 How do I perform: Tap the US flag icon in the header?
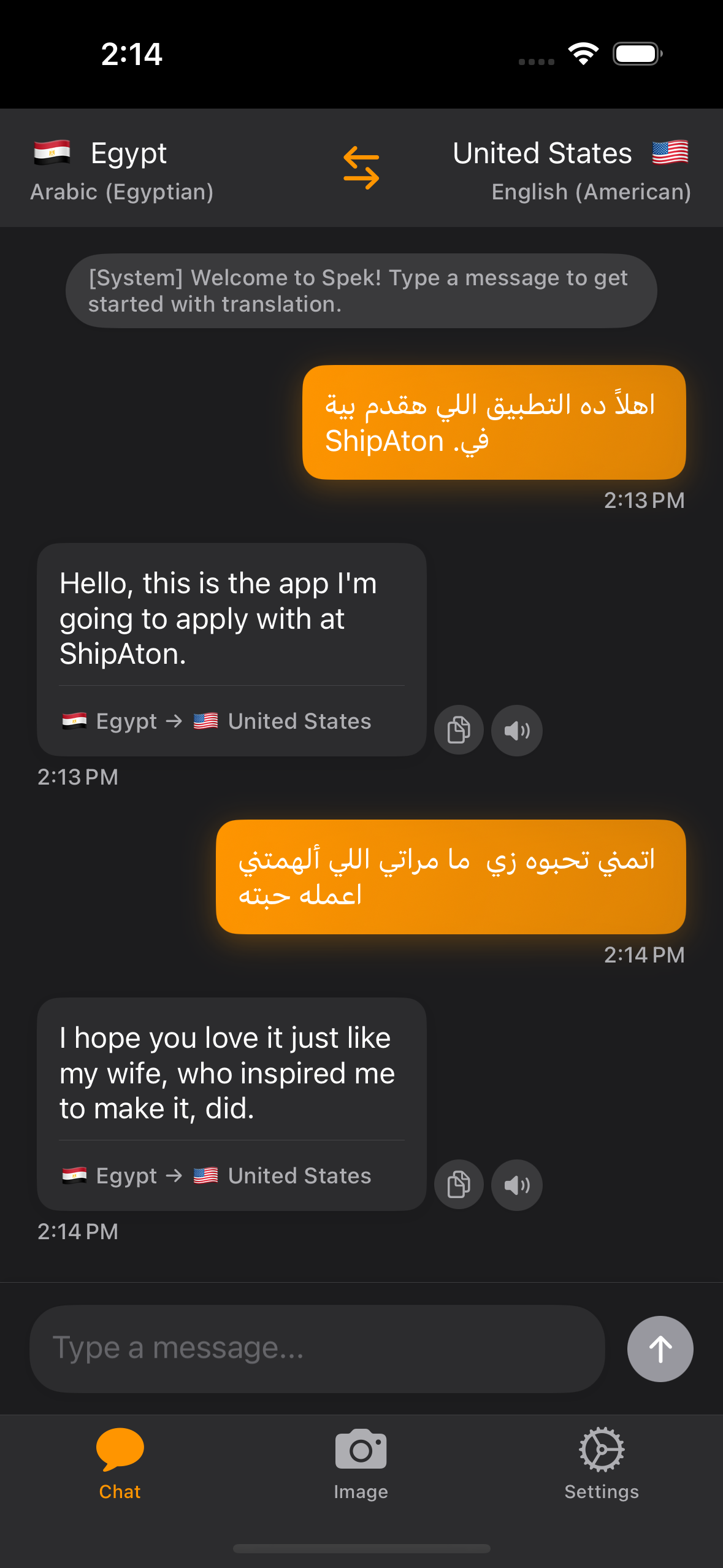(670, 152)
